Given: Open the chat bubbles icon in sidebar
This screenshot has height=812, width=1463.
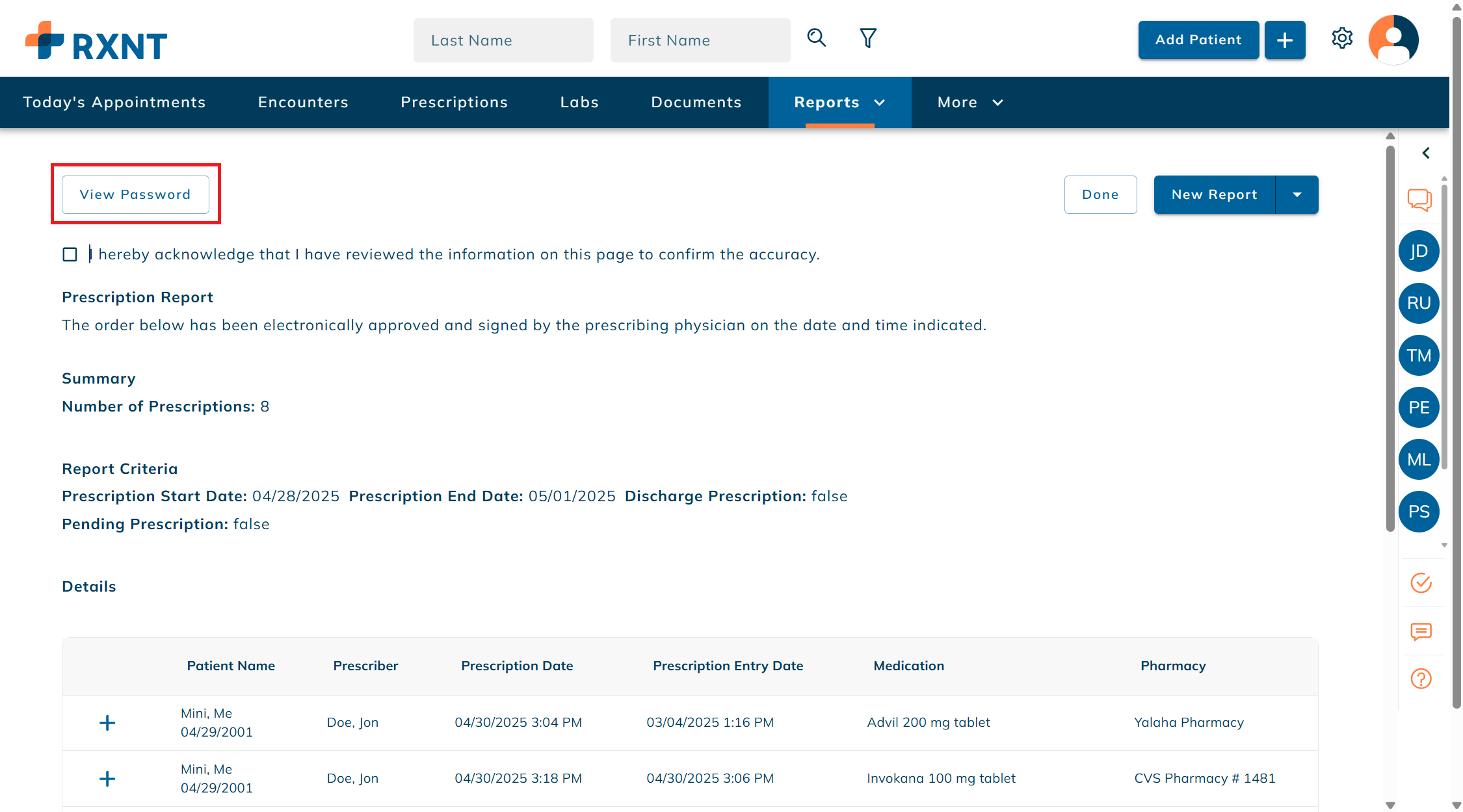Looking at the screenshot, I should point(1420,200).
